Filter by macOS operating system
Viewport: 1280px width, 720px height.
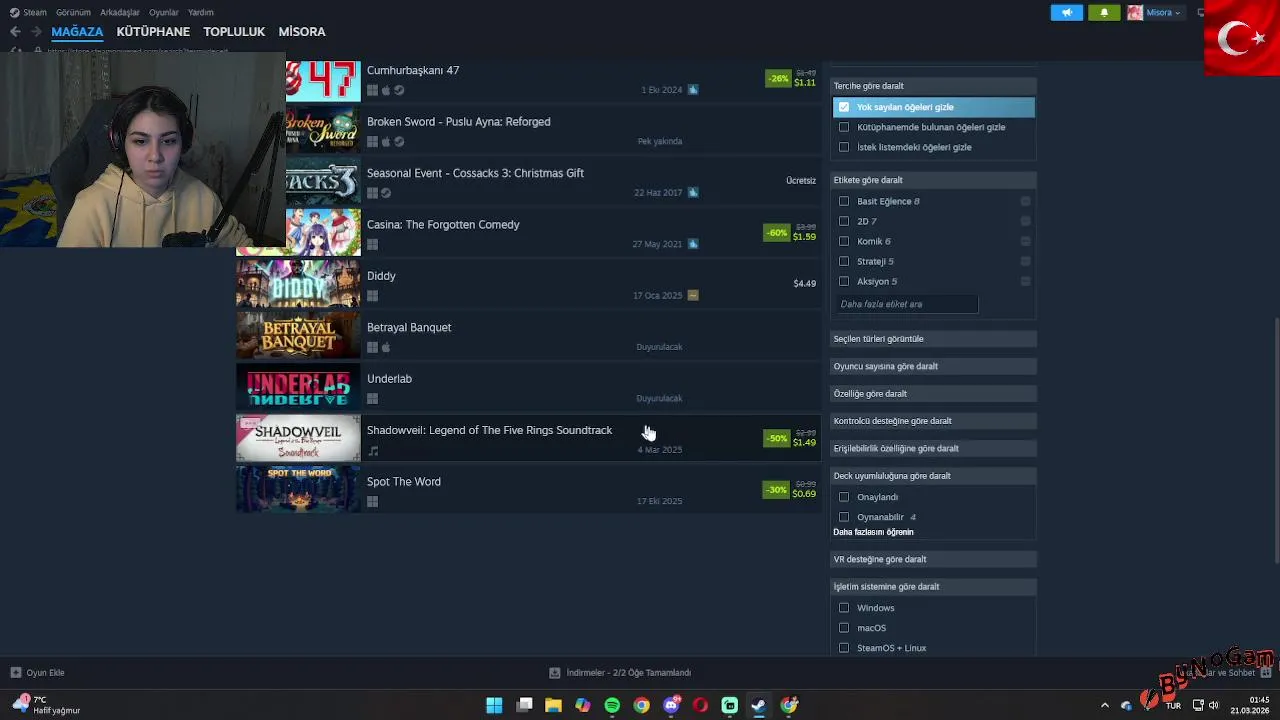844,628
